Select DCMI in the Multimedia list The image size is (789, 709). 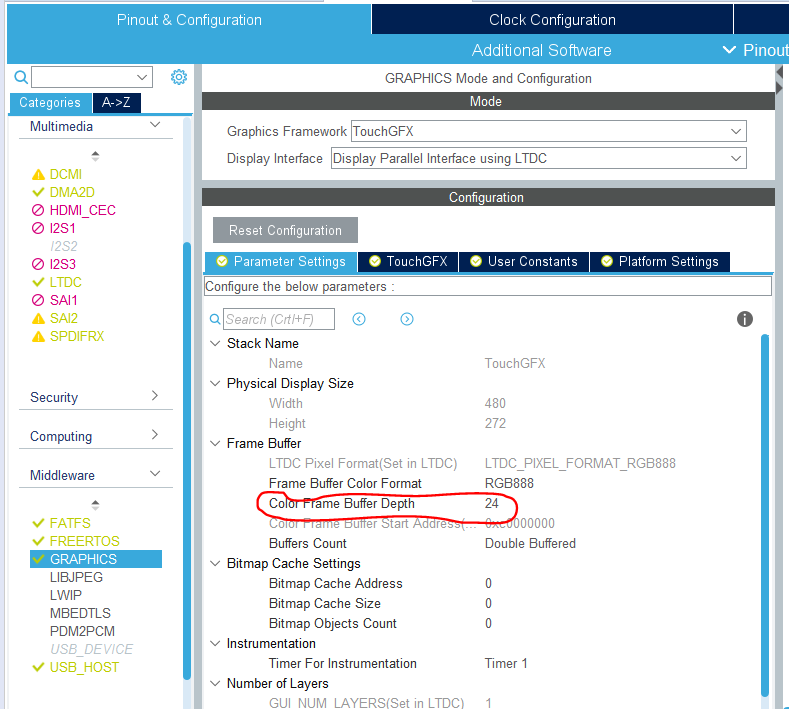(x=65, y=175)
